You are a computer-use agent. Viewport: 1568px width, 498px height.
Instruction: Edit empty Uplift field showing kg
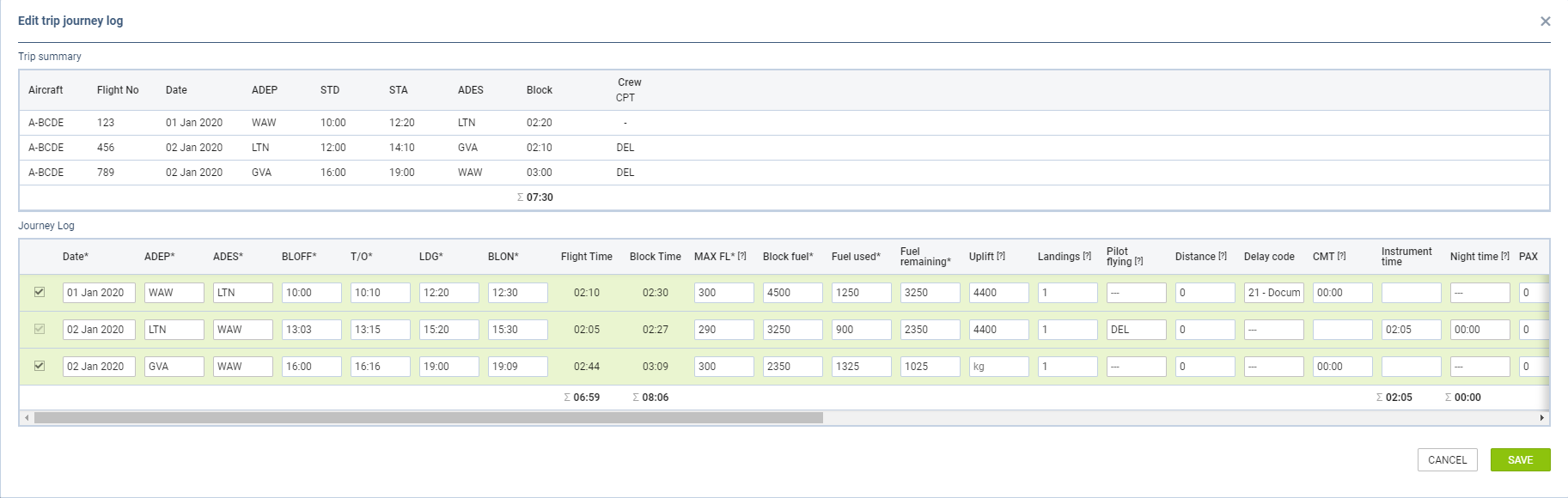click(998, 367)
